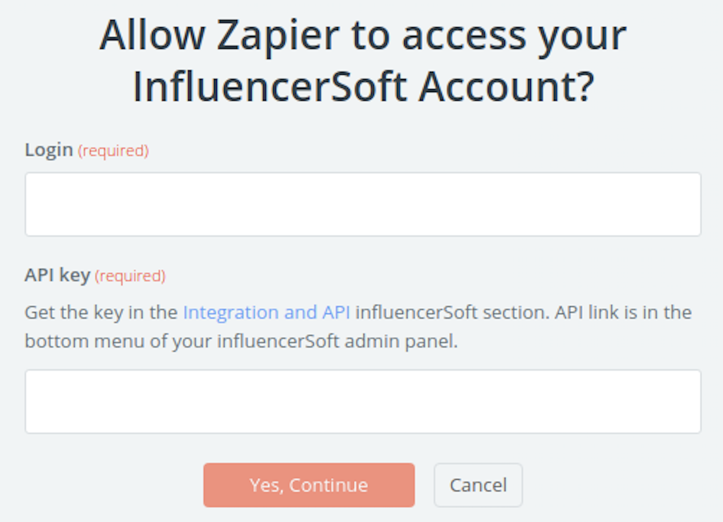
Task: Follow the blue Integration and API hyperlink
Action: pos(266,312)
